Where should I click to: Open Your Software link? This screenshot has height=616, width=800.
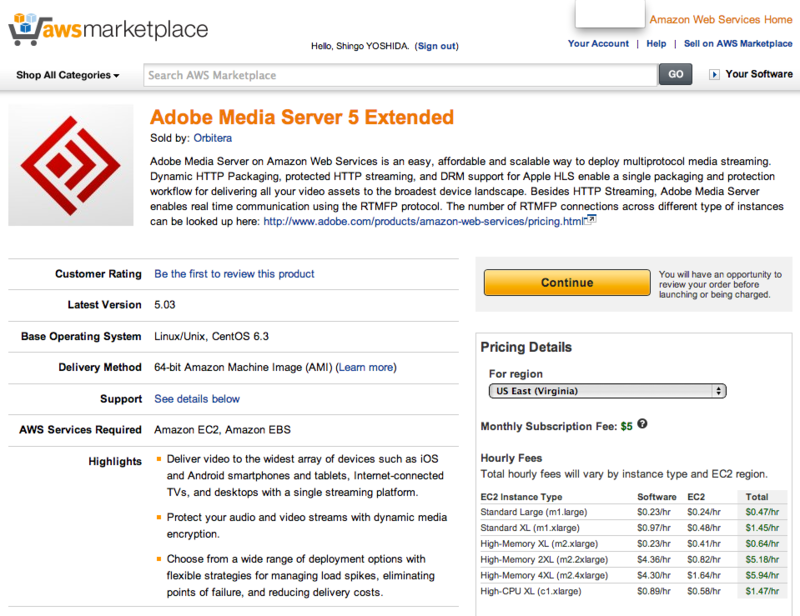[x=759, y=74]
